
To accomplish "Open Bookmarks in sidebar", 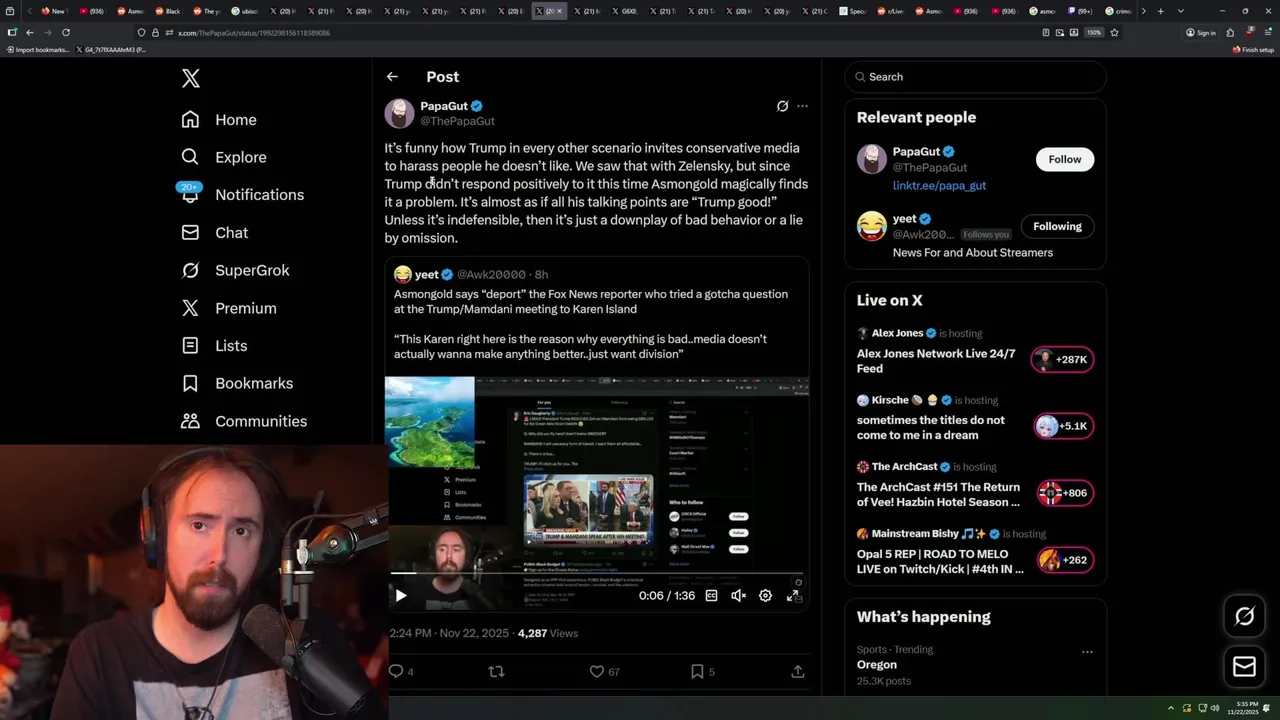I will [x=237, y=383].
